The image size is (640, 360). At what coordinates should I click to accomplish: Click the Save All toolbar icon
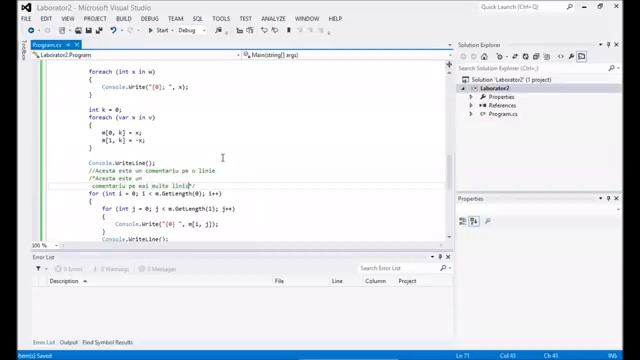point(99,30)
